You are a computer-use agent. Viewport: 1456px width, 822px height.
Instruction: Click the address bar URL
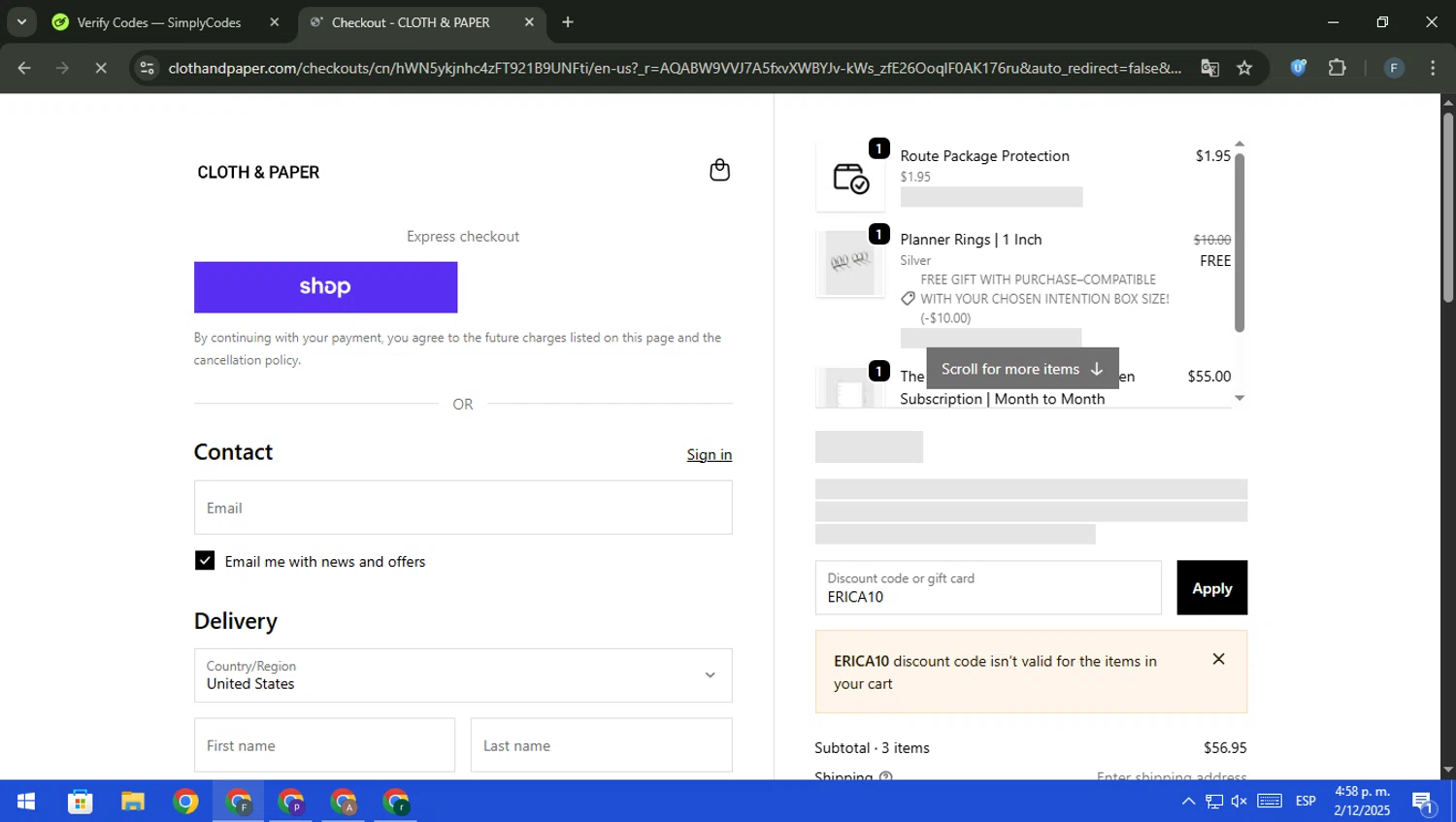(x=675, y=68)
